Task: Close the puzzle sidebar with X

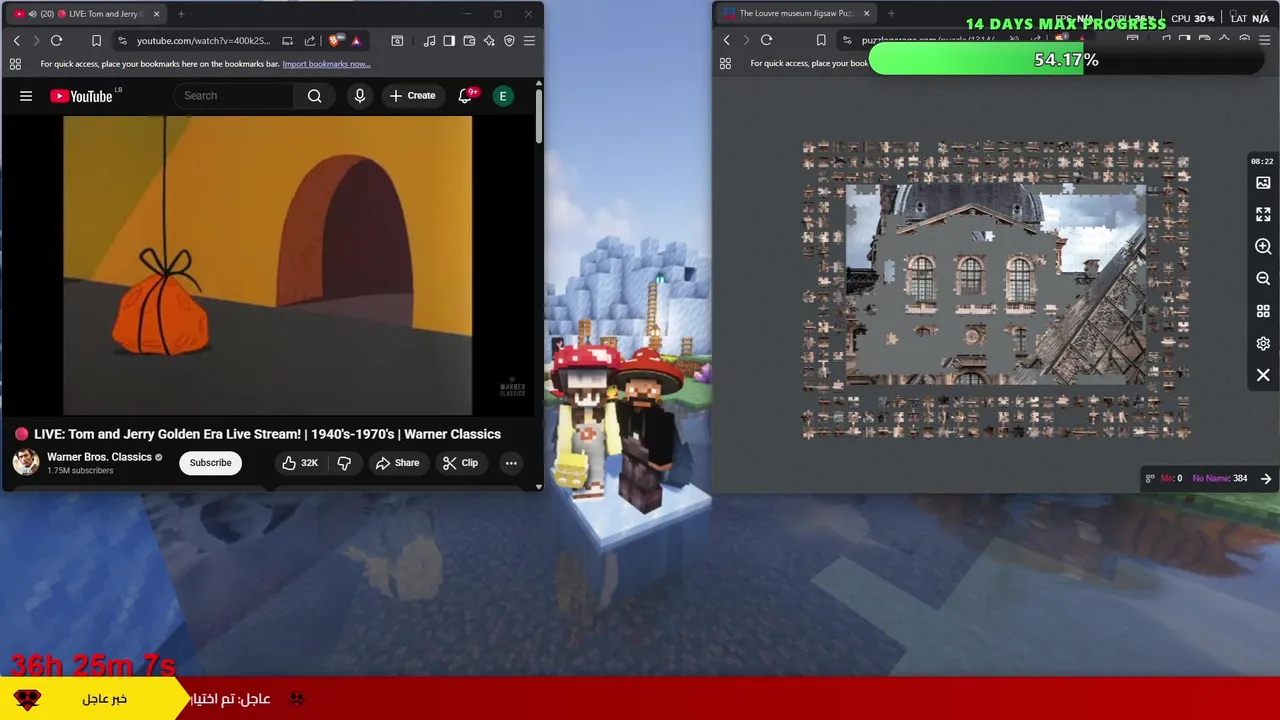Action: 1263,375
